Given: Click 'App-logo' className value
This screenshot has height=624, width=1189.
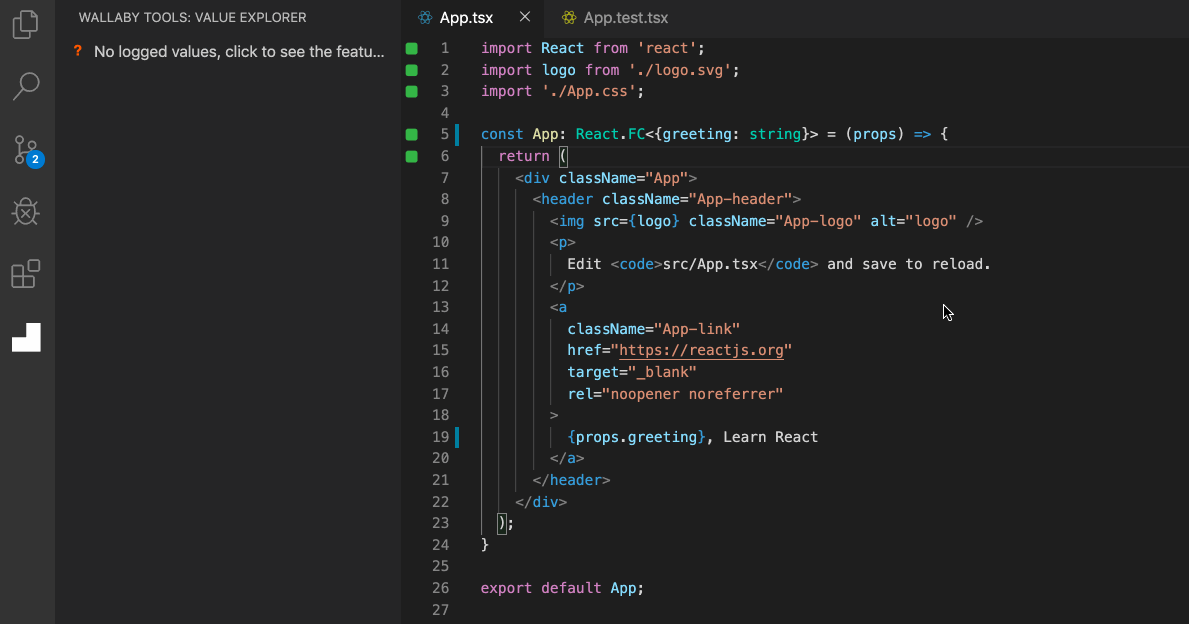Looking at the screenshot, I should [818, 221].
